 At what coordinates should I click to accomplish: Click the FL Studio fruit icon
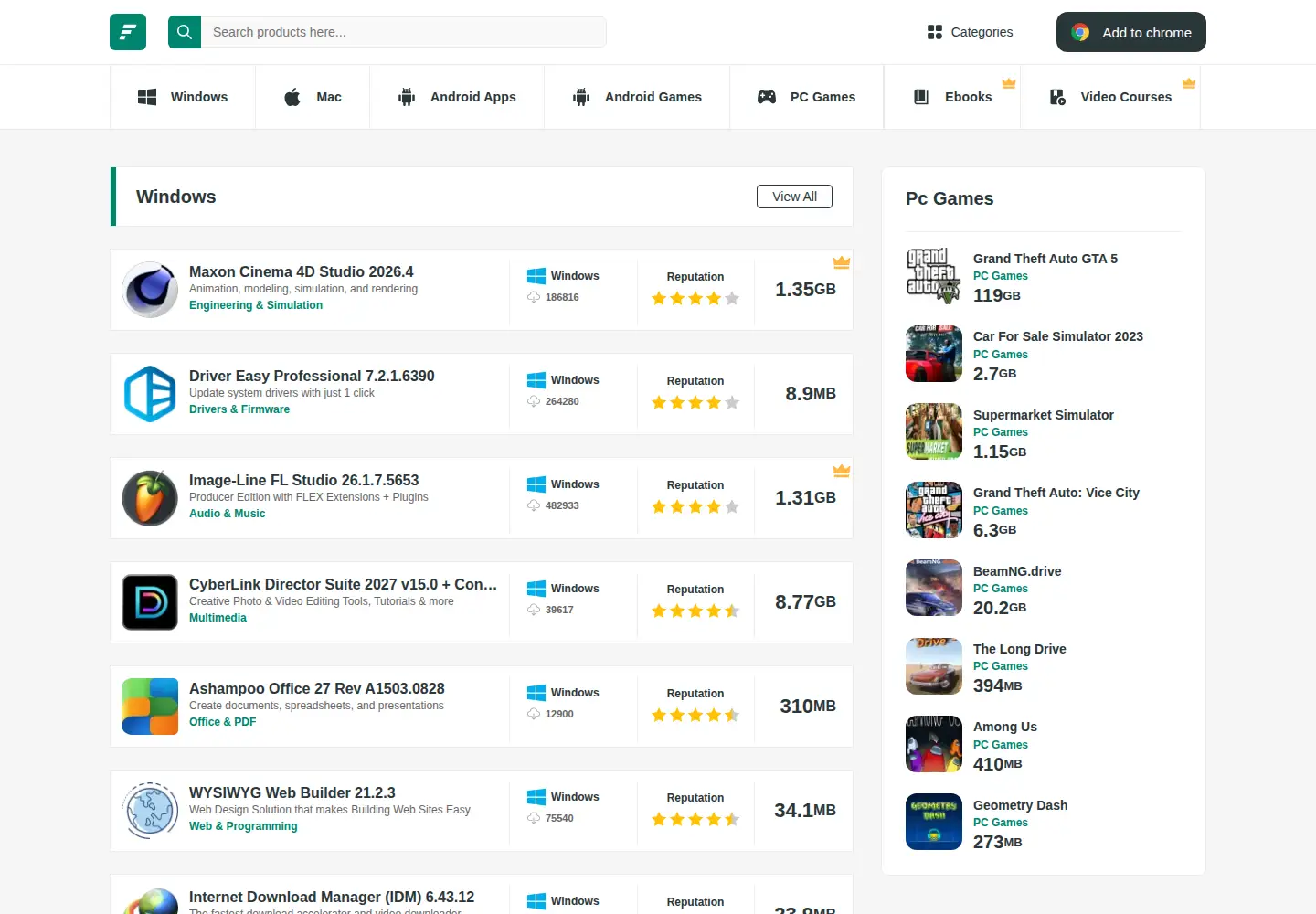click(x=150, y=498)
